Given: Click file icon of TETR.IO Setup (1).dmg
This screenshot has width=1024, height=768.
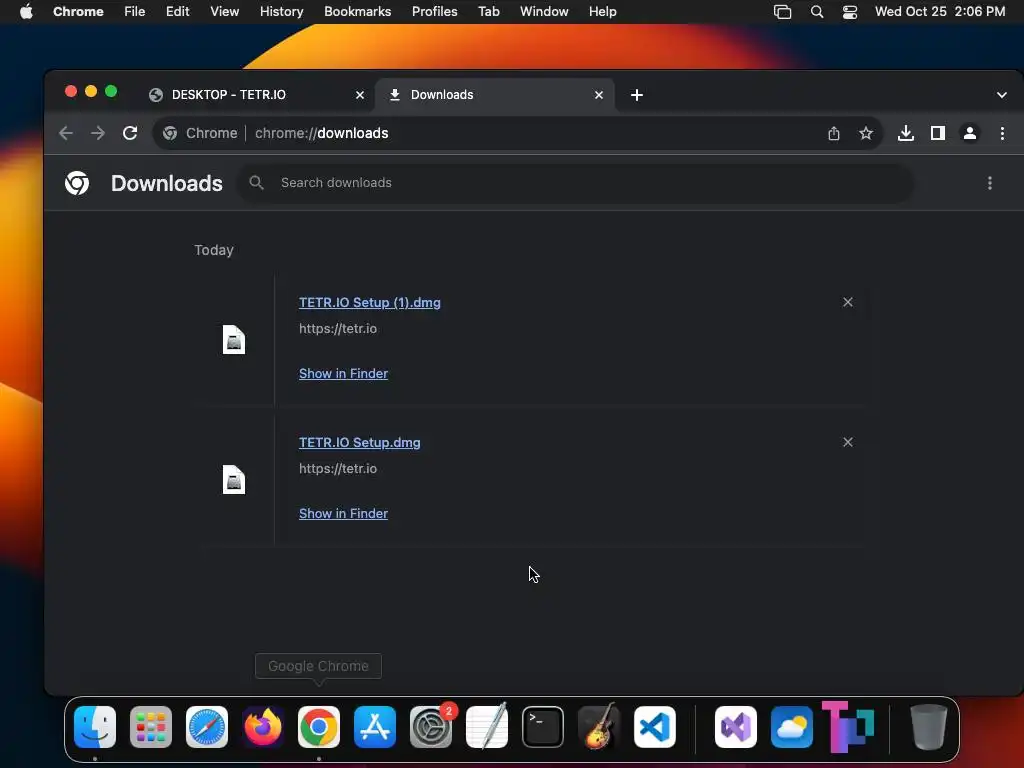Looking at the screenshot, I should pyautogui.click(x=234, y=340).
